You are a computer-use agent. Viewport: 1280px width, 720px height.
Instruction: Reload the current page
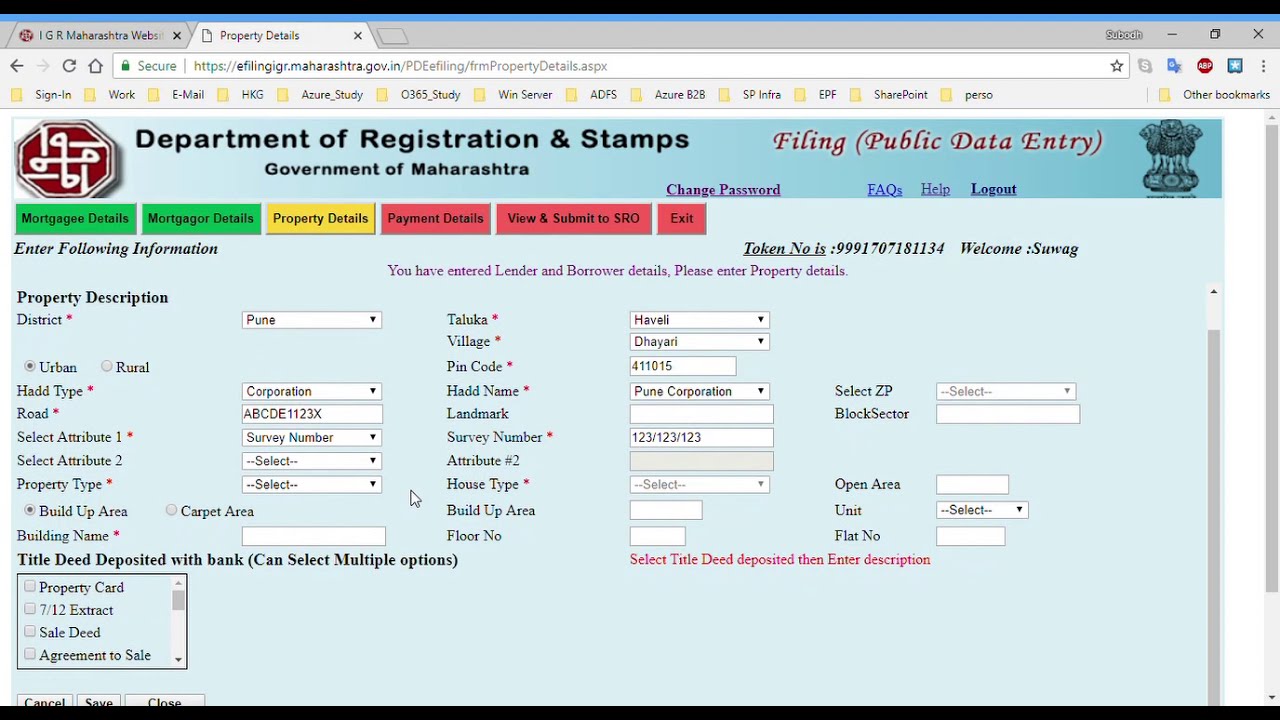pyautogui.click(x=69, y=66)
